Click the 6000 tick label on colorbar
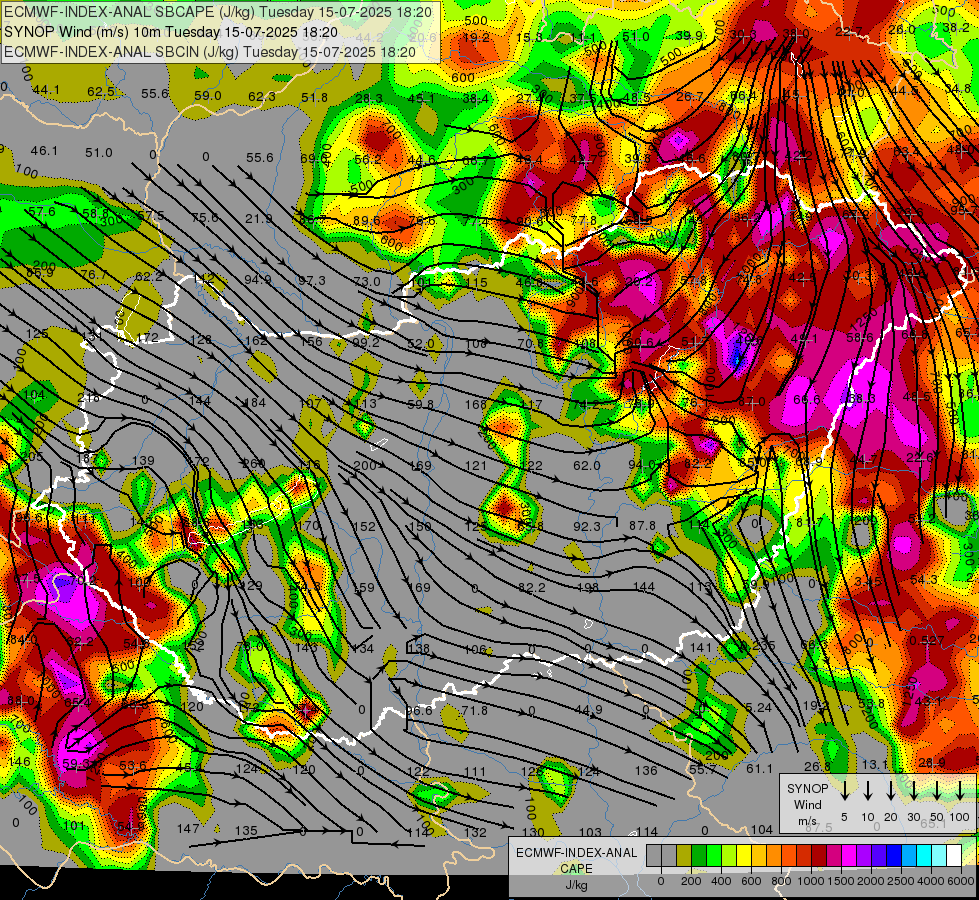979x900 pixels. click(x=961, y=881)
